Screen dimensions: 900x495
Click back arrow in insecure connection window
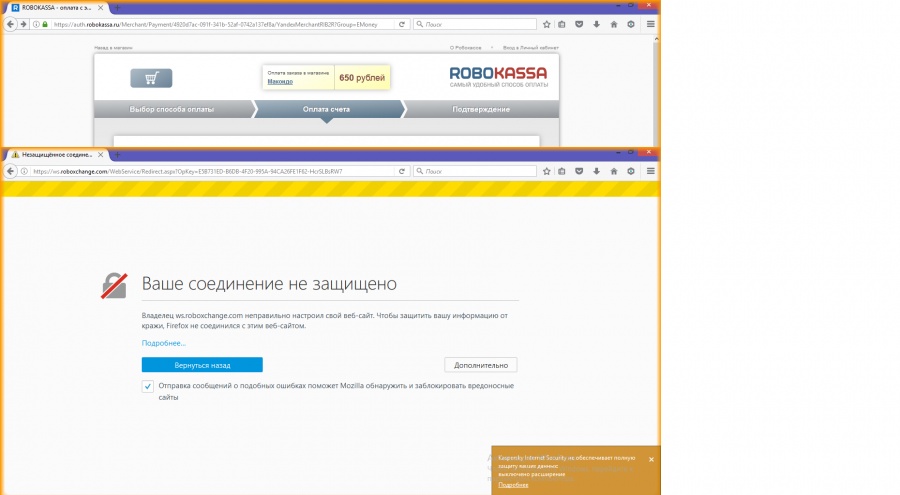click(x=10, y=171)
